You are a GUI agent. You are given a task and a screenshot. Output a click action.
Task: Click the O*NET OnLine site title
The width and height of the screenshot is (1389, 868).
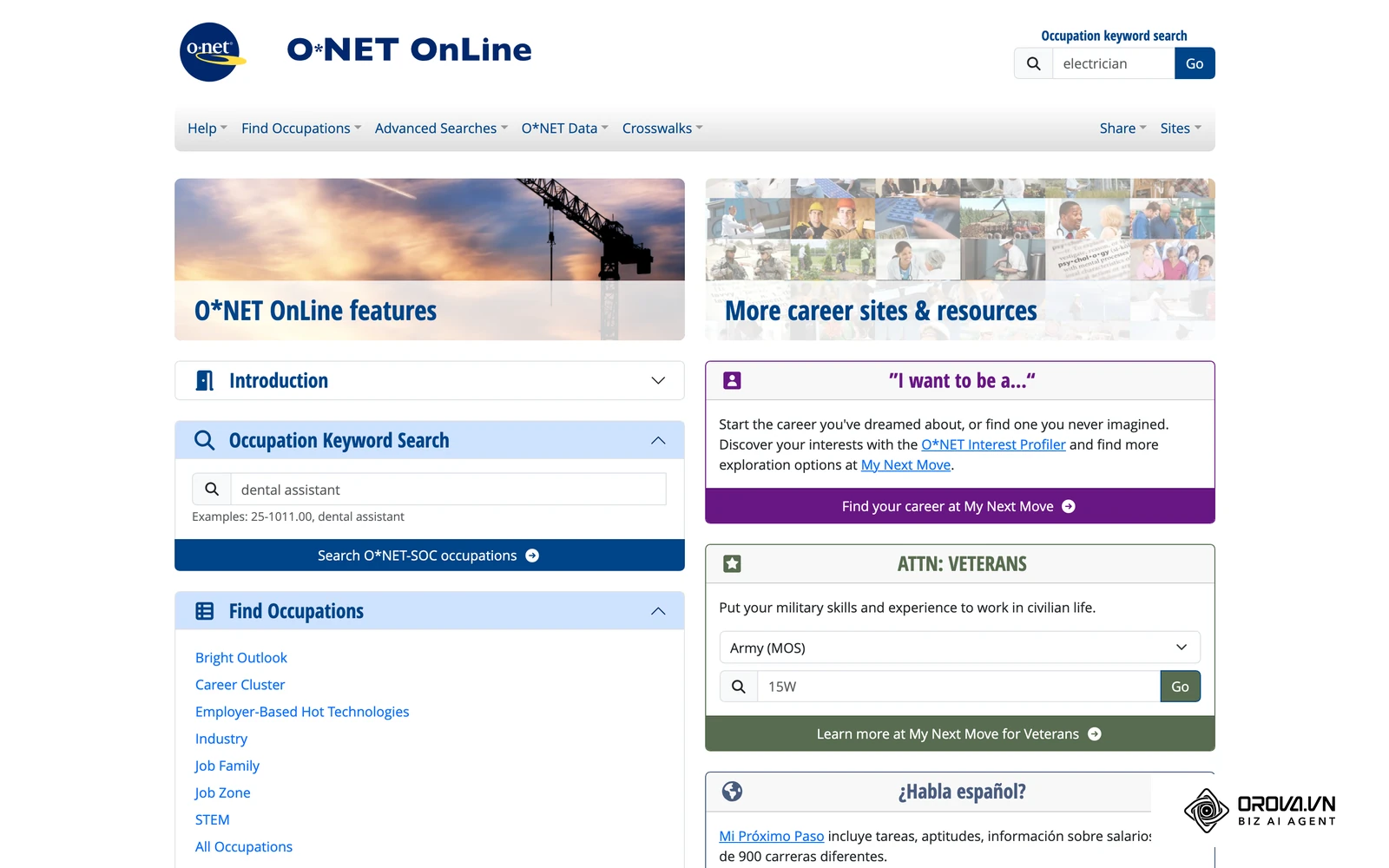point(409,49)
